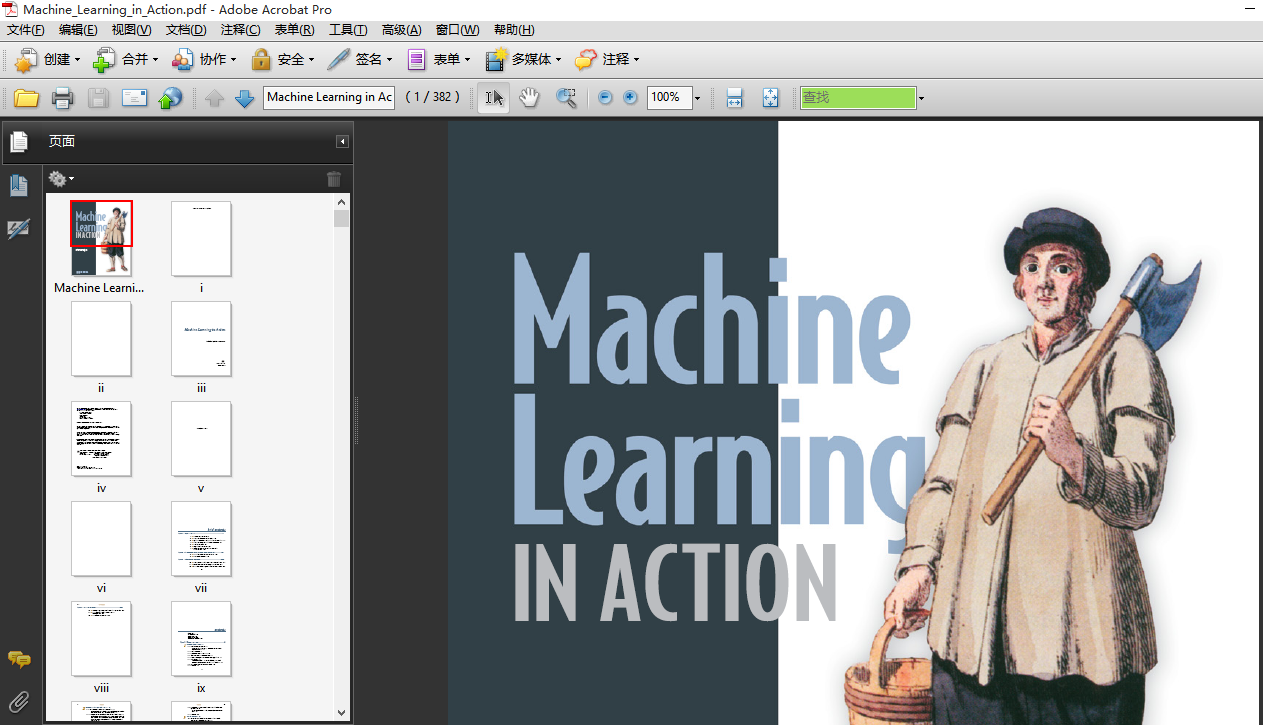Select page thumbnail labeled viii
Viewport: 1263px width, 725px height.
pos(101,638)
